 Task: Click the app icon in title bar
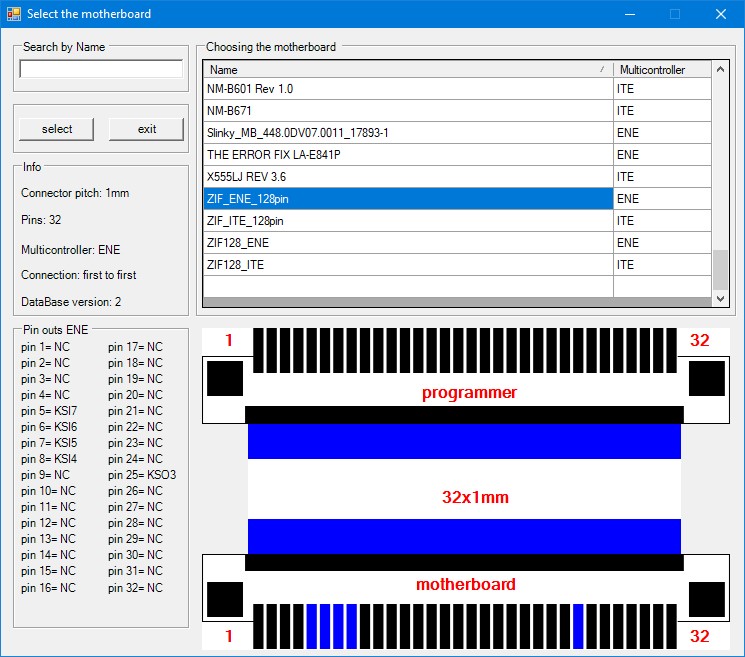point(13,14)
